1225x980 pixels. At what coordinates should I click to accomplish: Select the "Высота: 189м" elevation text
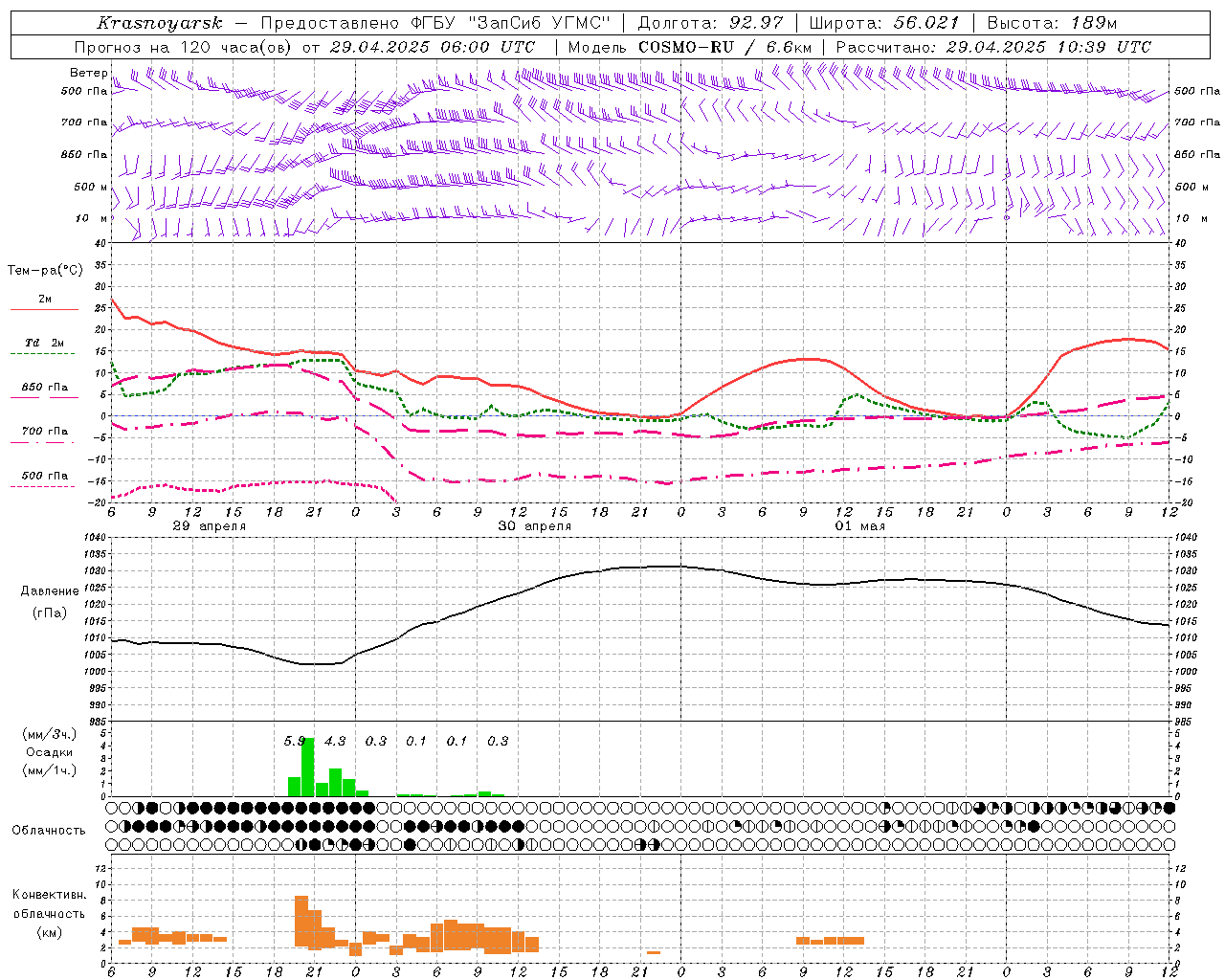coord(1052,23)
